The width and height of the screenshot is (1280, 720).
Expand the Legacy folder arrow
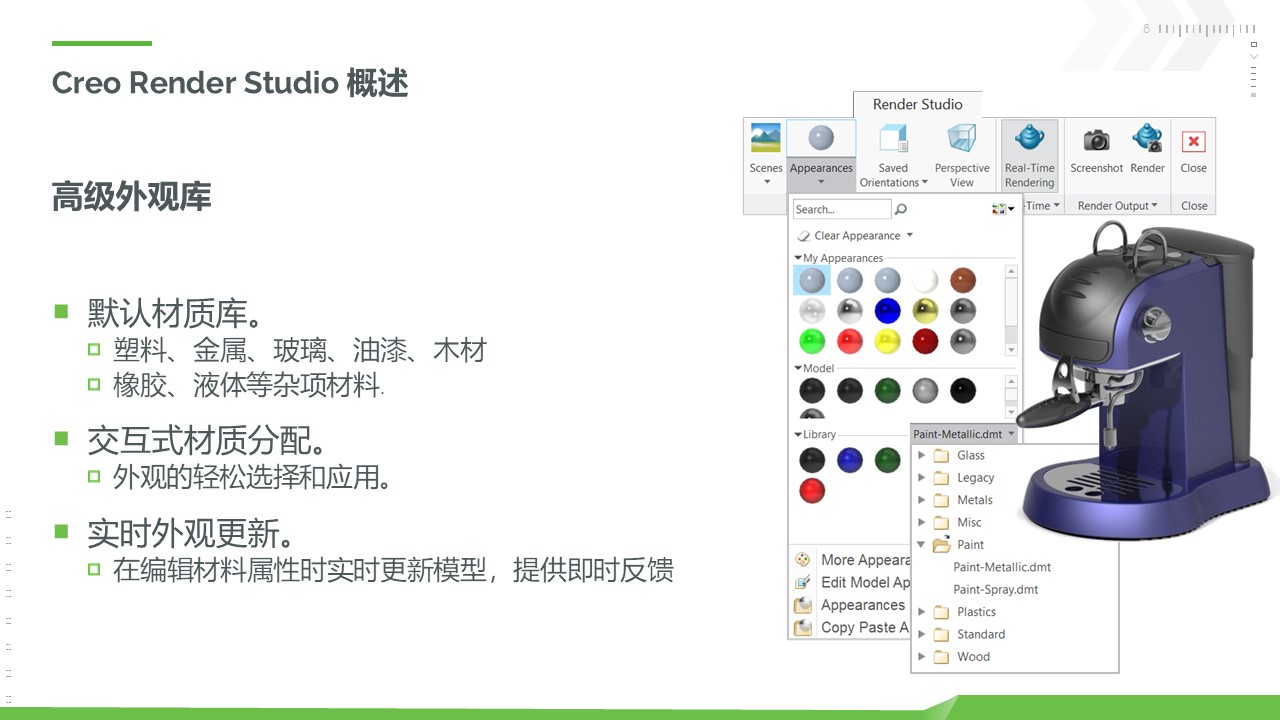tap(922, 478)
